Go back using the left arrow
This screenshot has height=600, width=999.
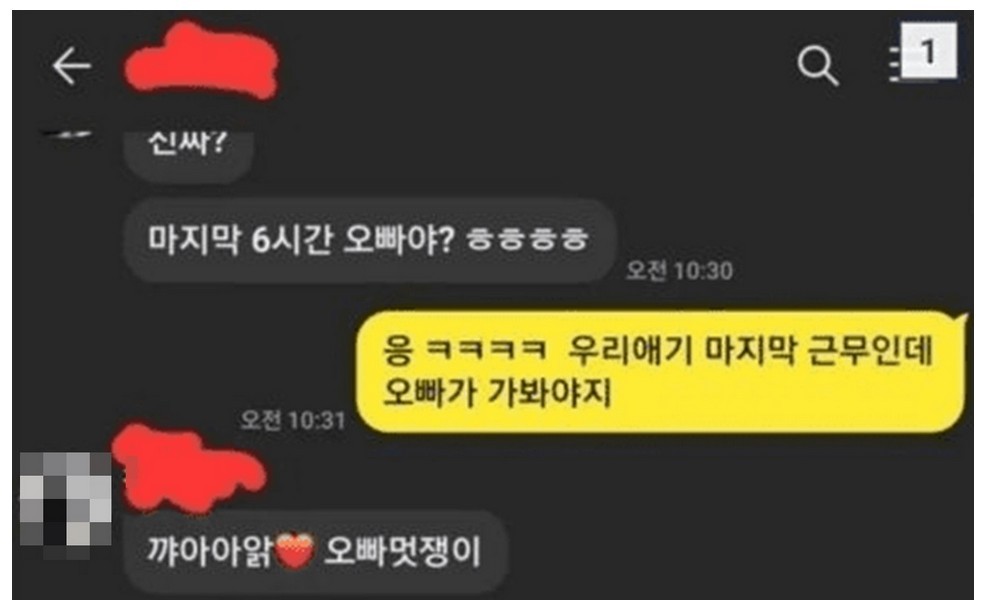click(x=71, y=65)
